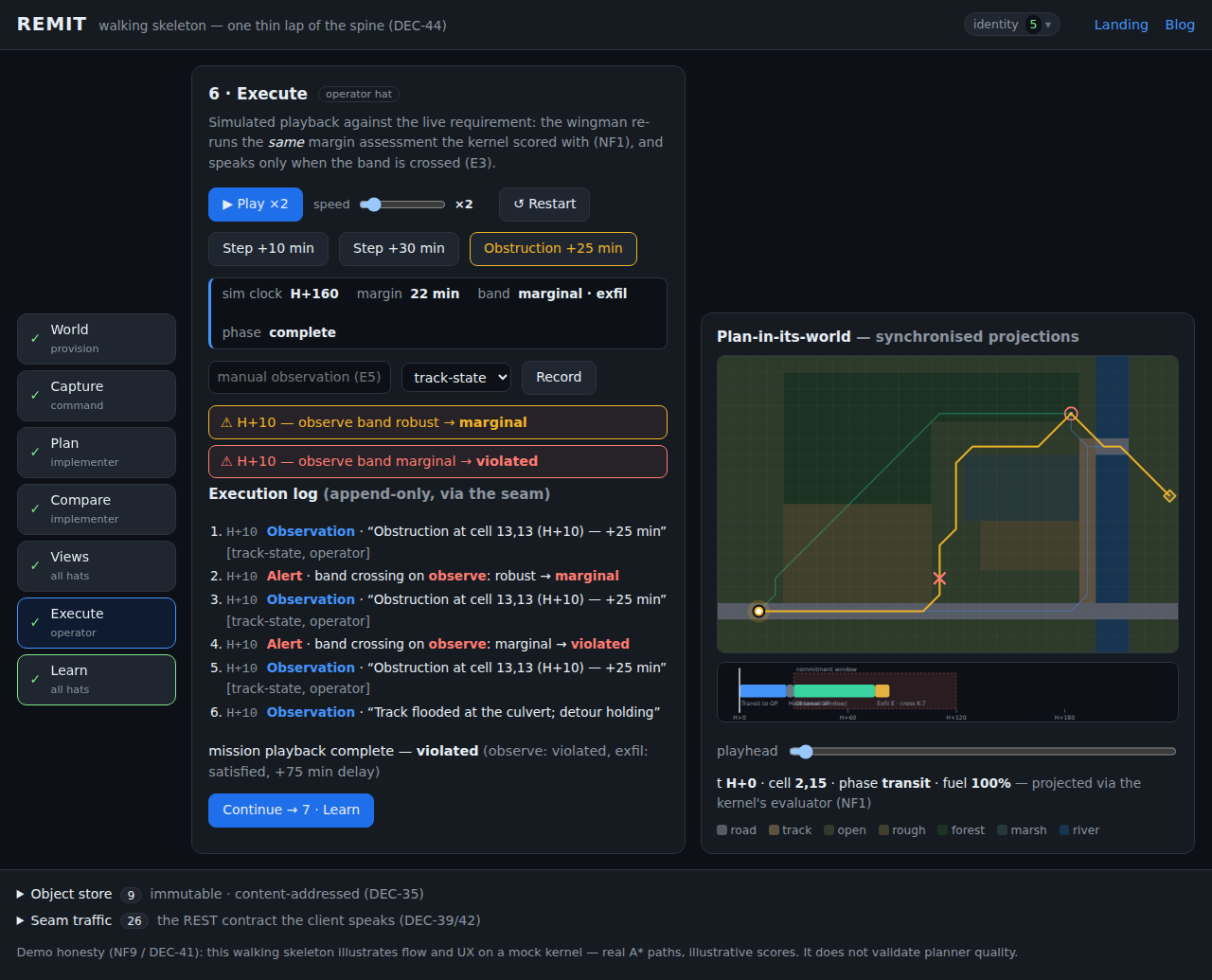Viewport: 1212px width, 980px height.
Task: Click the Execute step checkmark icon
Action: click(35, 622)
